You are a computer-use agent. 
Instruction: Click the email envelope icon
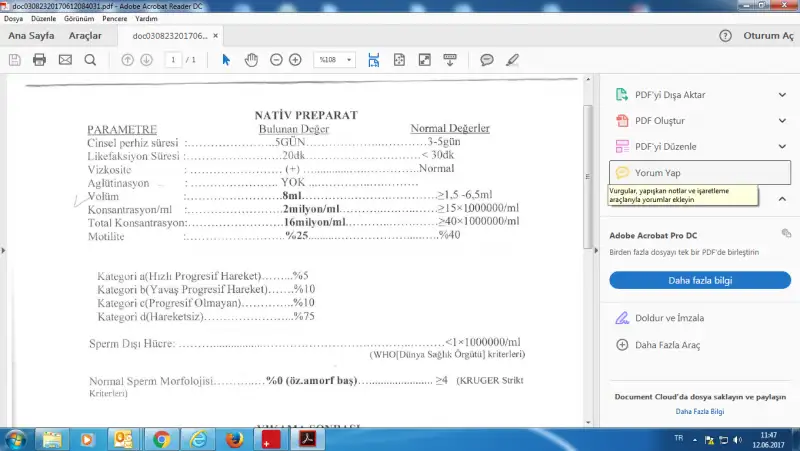pyautogui.click(x=65, y=60)
